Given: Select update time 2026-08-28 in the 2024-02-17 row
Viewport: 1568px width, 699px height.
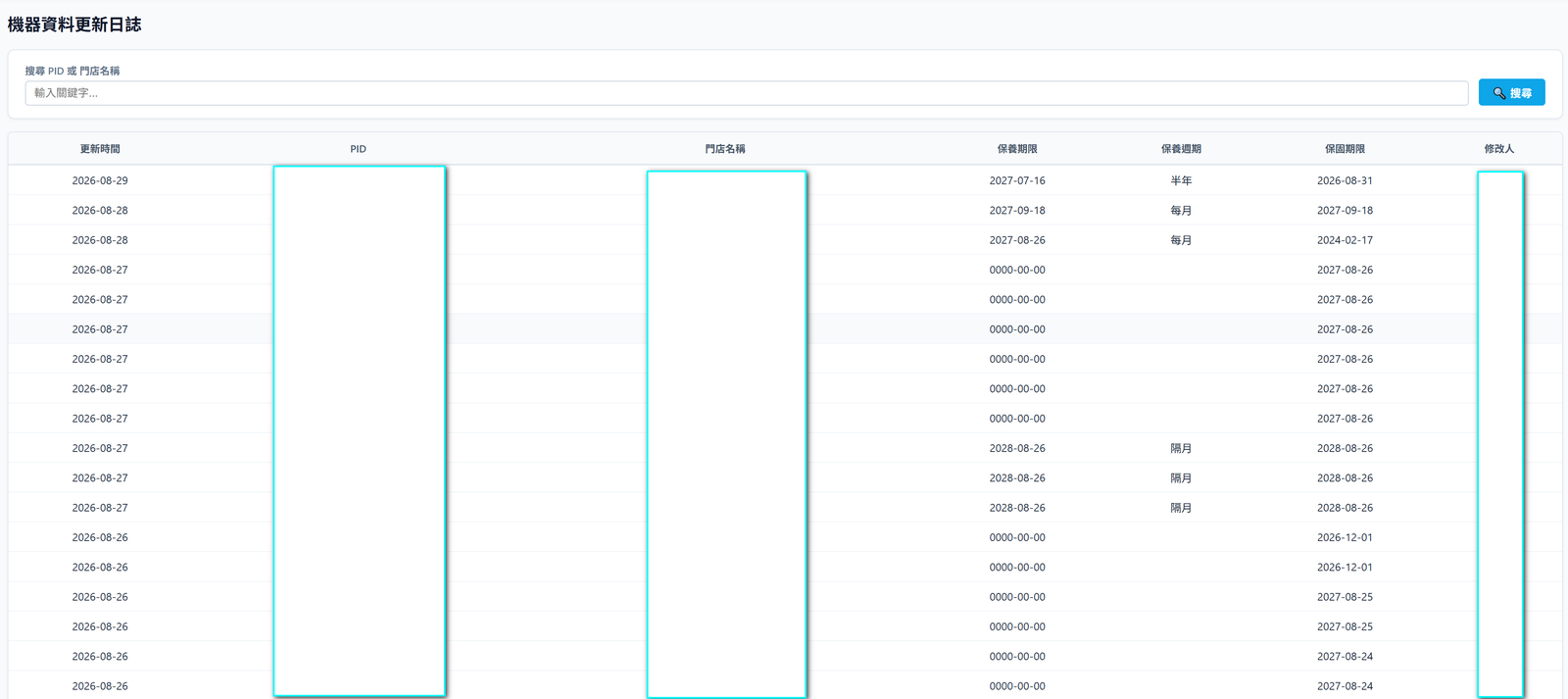Looking at the screenshot, I should coord(100,240).
